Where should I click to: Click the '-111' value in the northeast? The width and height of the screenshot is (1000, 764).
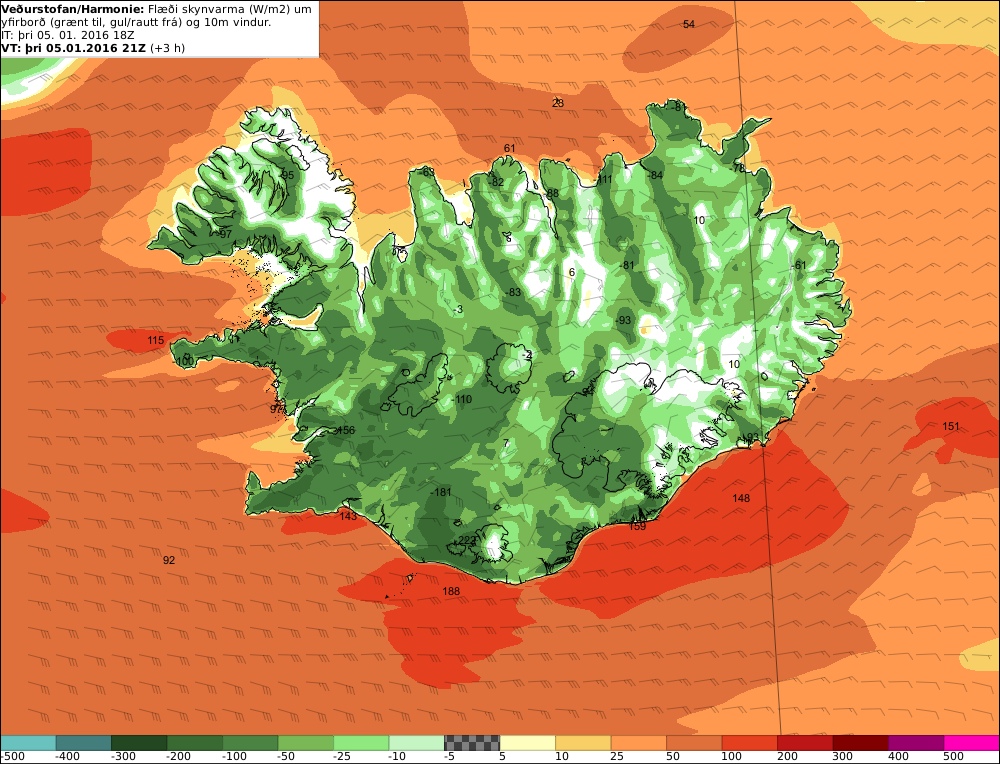click(604, 179)
